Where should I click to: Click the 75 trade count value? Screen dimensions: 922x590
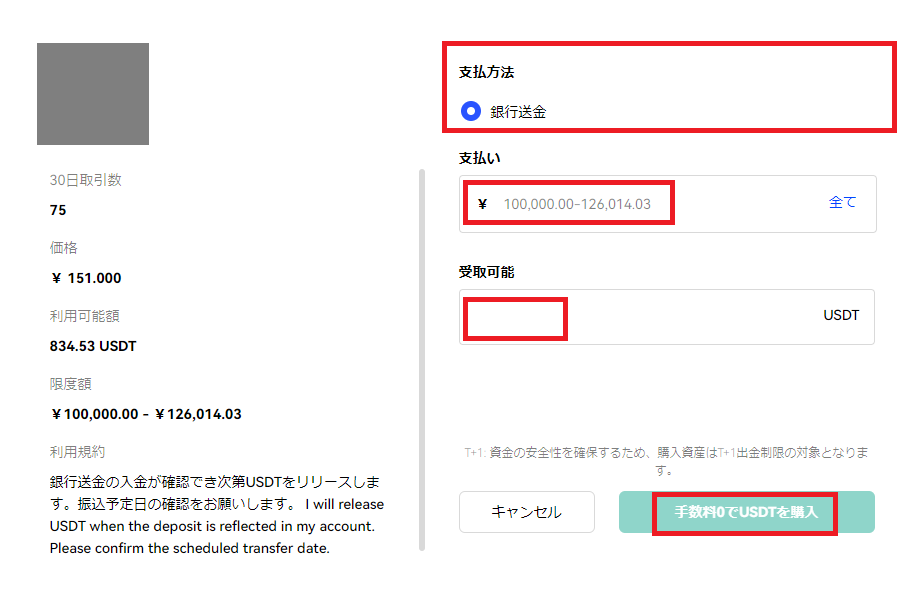[x=58, y=210]
